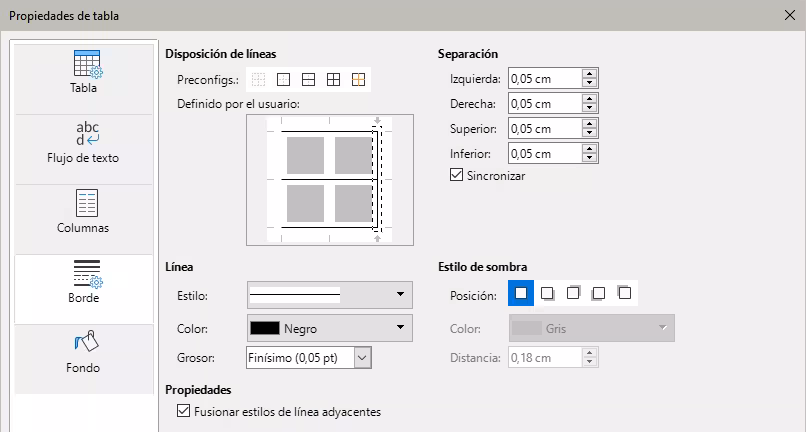806x432 pixels.
Task: Edit the Derecha spacing field
Action: (545, 103)
